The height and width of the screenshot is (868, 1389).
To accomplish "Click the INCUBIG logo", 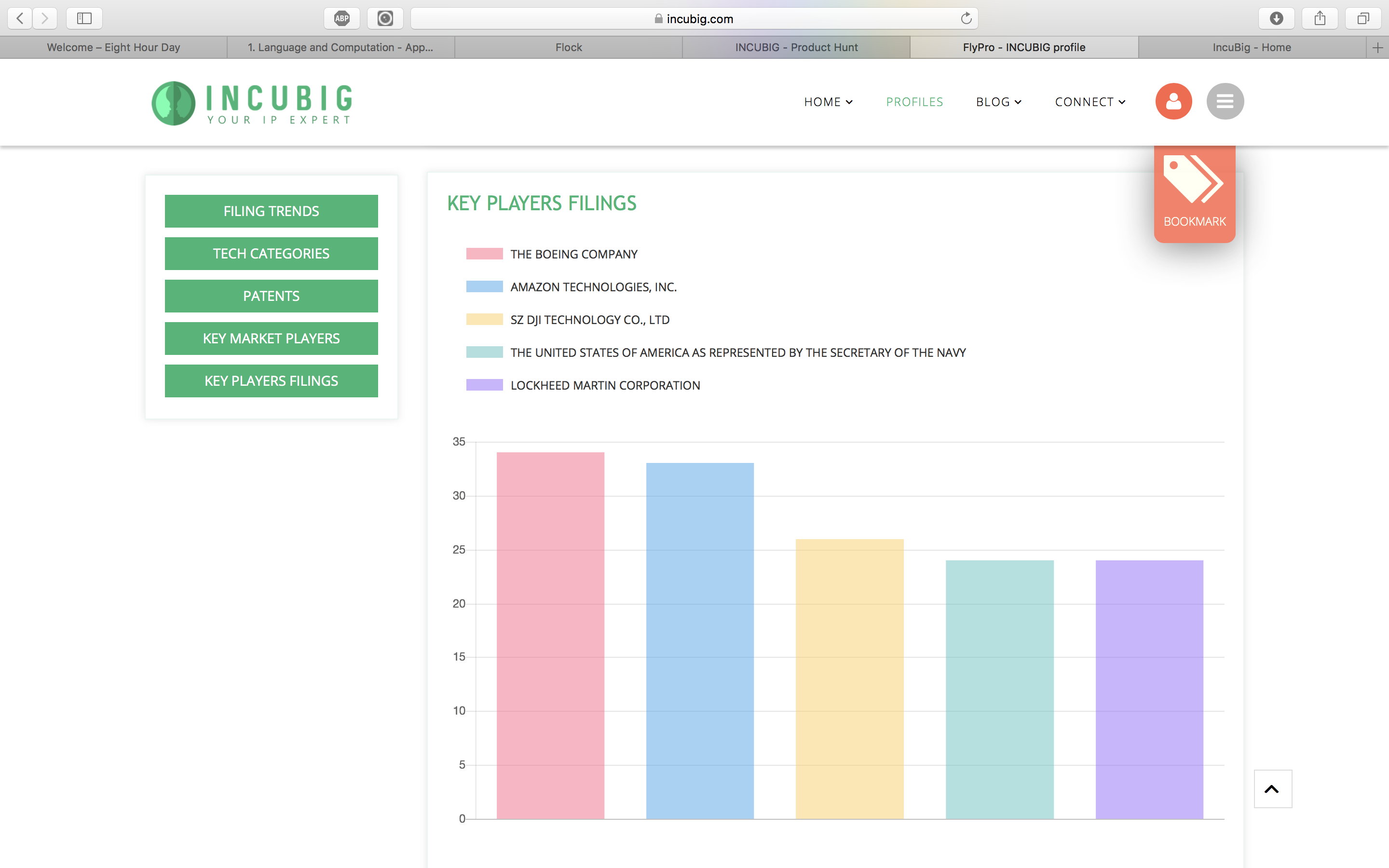I will (x=251, y=102).
